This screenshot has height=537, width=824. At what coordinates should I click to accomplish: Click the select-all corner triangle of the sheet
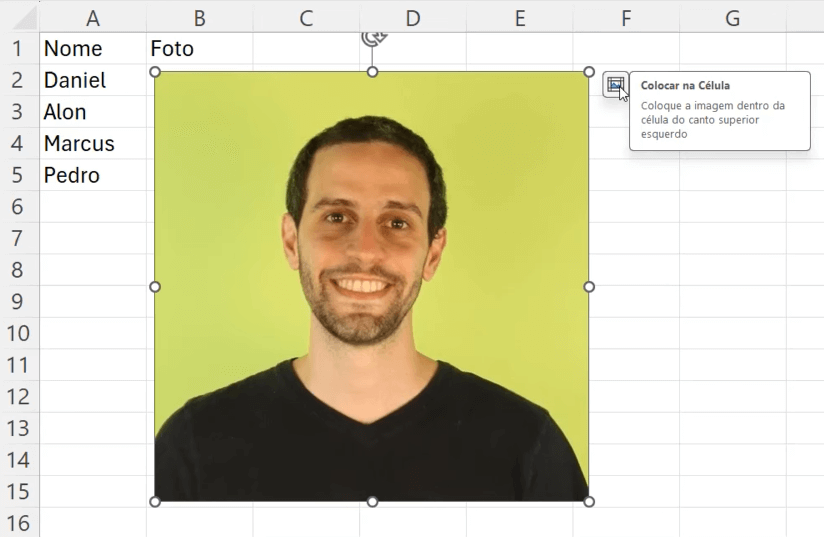coord(24,19)
